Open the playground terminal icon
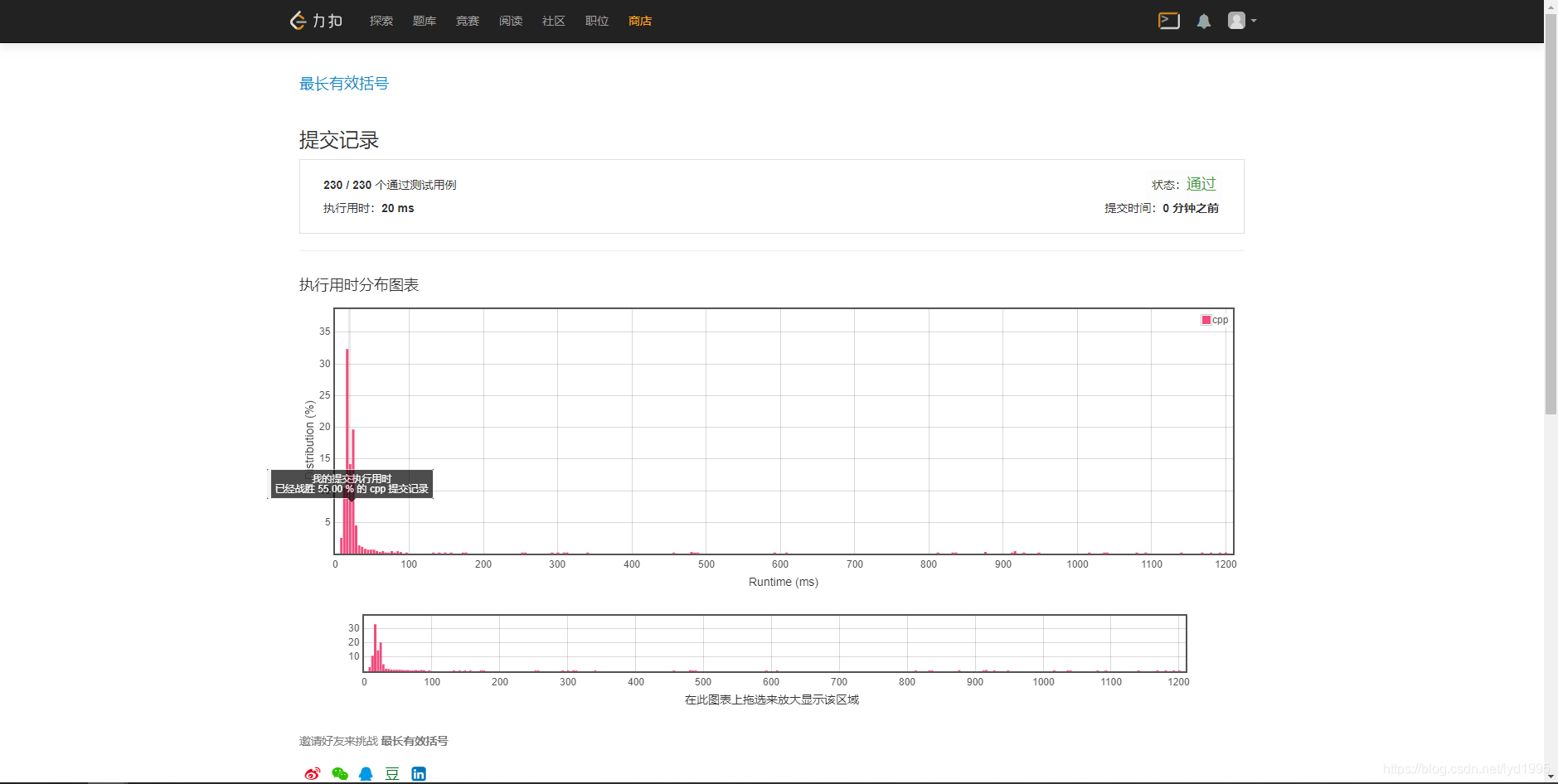Viewport: 1558px width, 784px height. pos(1169,21)
